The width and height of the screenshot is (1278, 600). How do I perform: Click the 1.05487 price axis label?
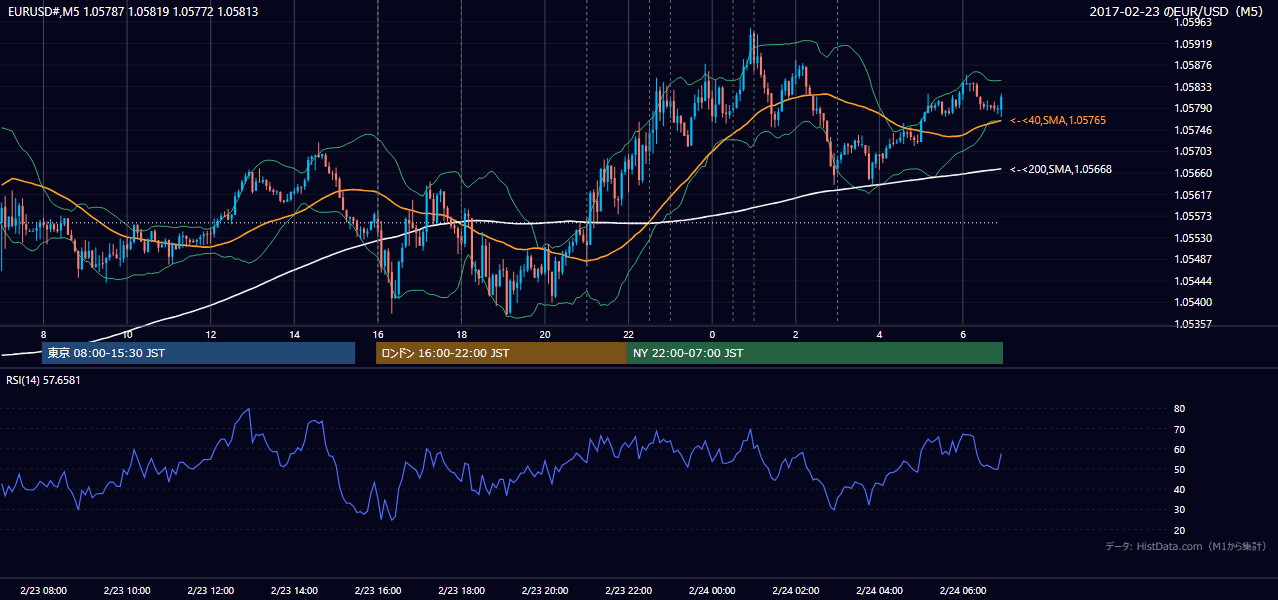click(1194, 259)
